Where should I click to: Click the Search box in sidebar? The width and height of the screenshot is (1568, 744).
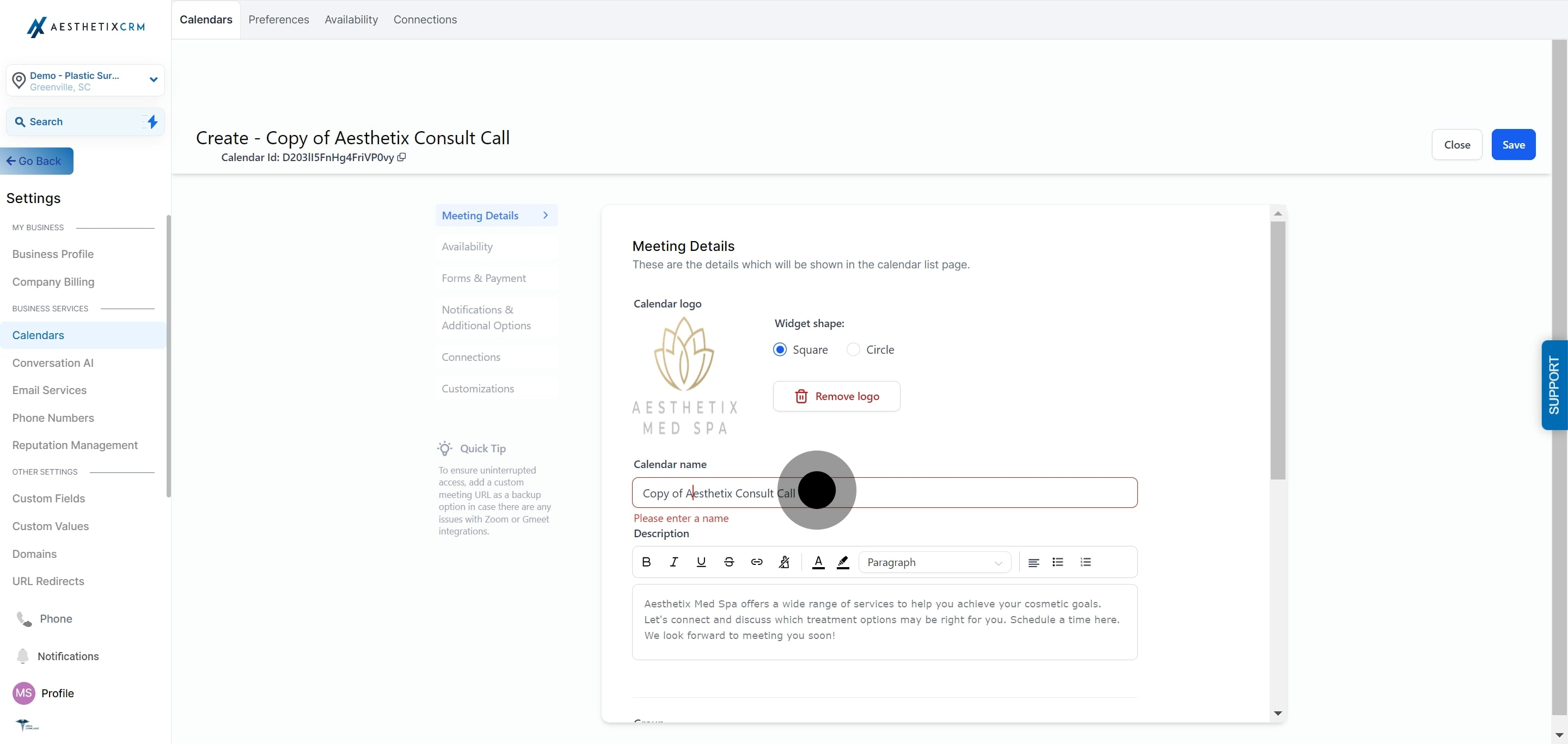[85, 122]
